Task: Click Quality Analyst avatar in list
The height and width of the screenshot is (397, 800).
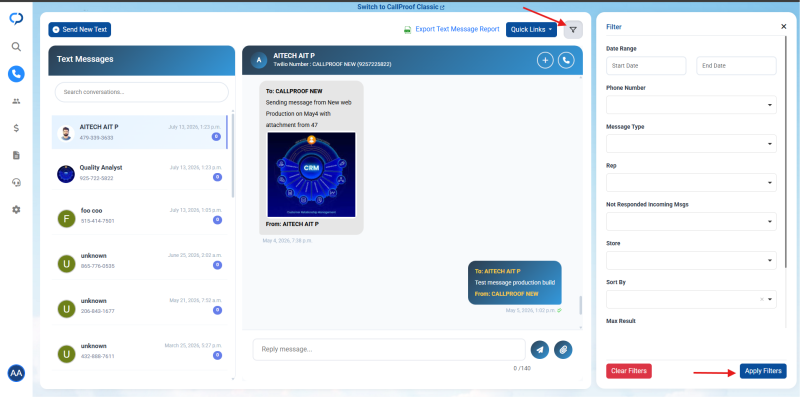Action: (x=66, y=174)
